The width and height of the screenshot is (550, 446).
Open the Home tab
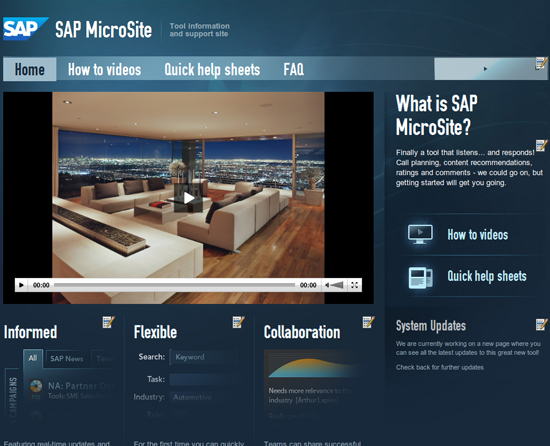(30, 69)
